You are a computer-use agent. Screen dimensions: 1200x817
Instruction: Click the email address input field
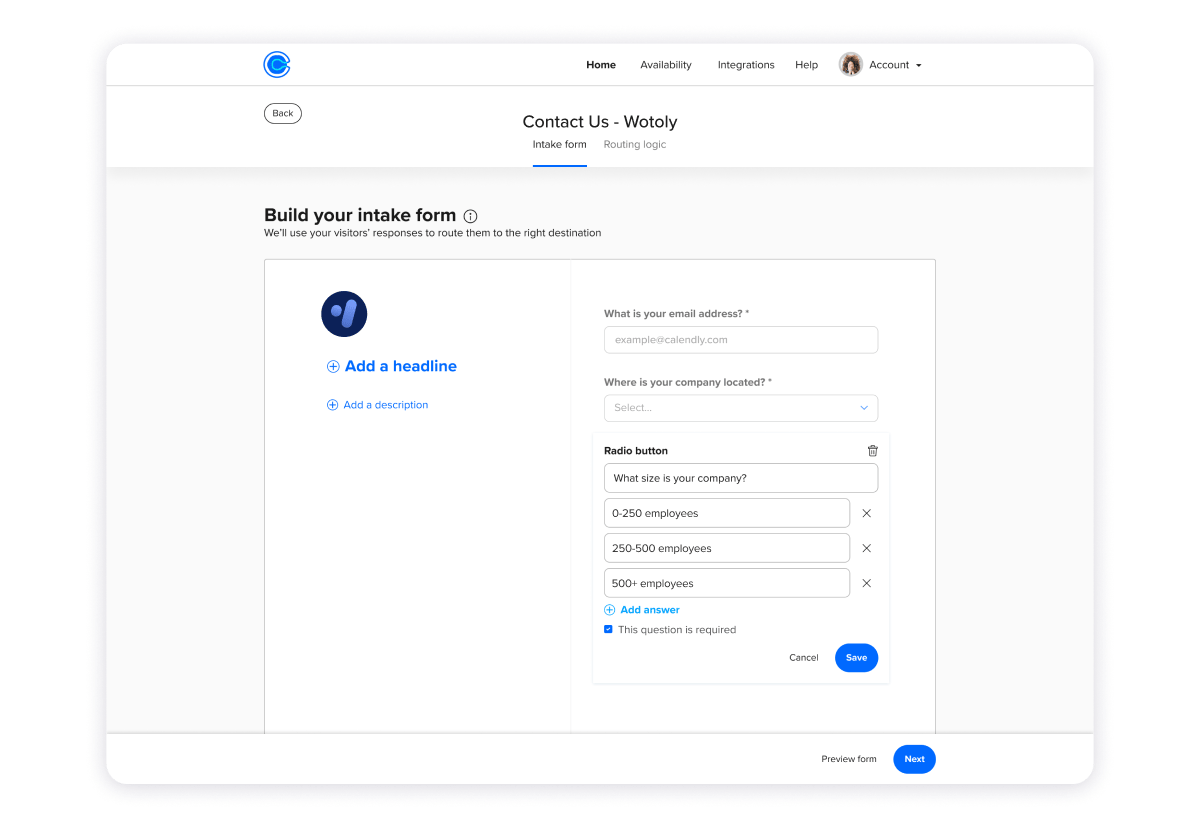741,340
